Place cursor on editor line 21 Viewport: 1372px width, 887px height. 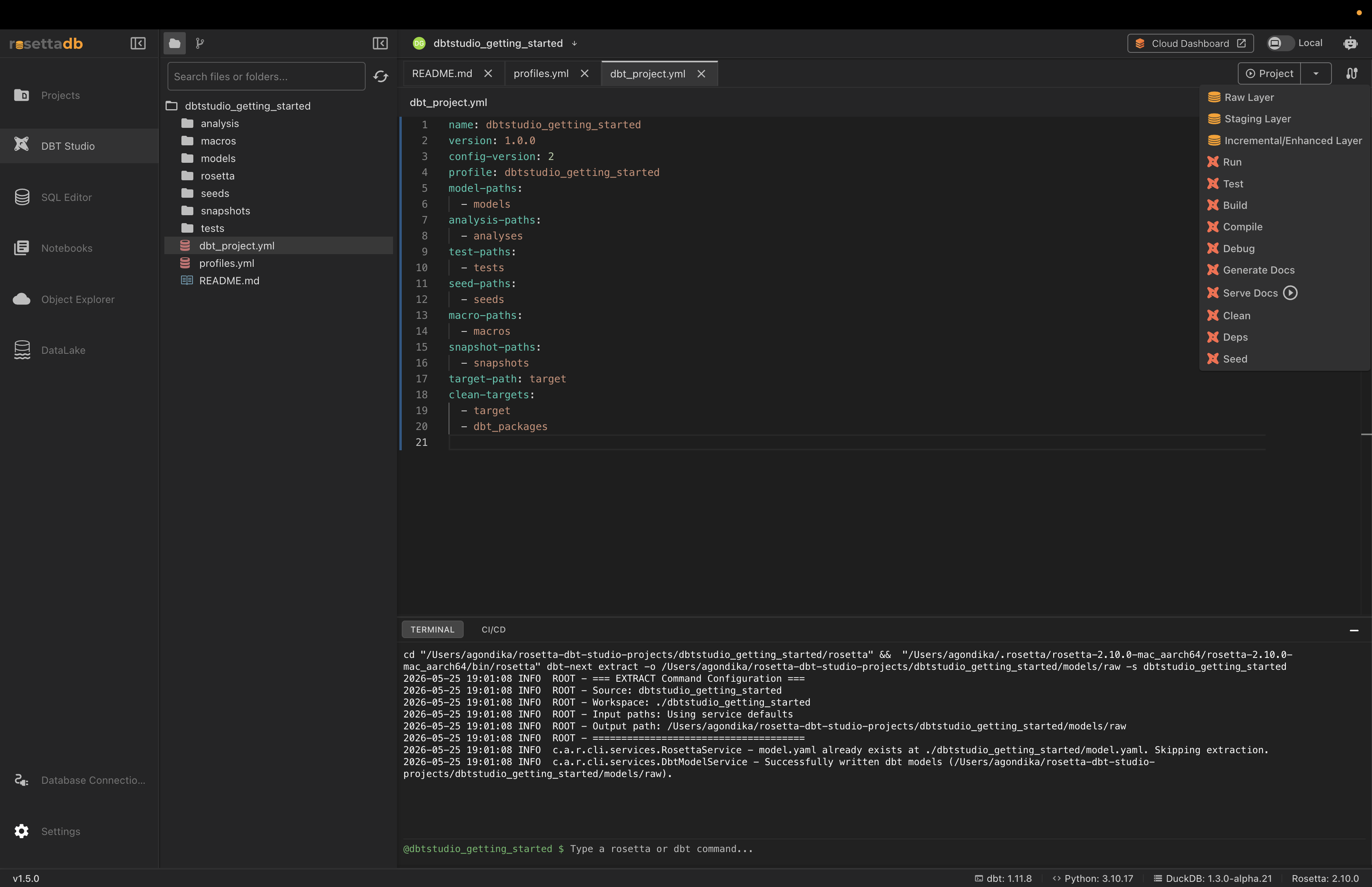[856, 442]
